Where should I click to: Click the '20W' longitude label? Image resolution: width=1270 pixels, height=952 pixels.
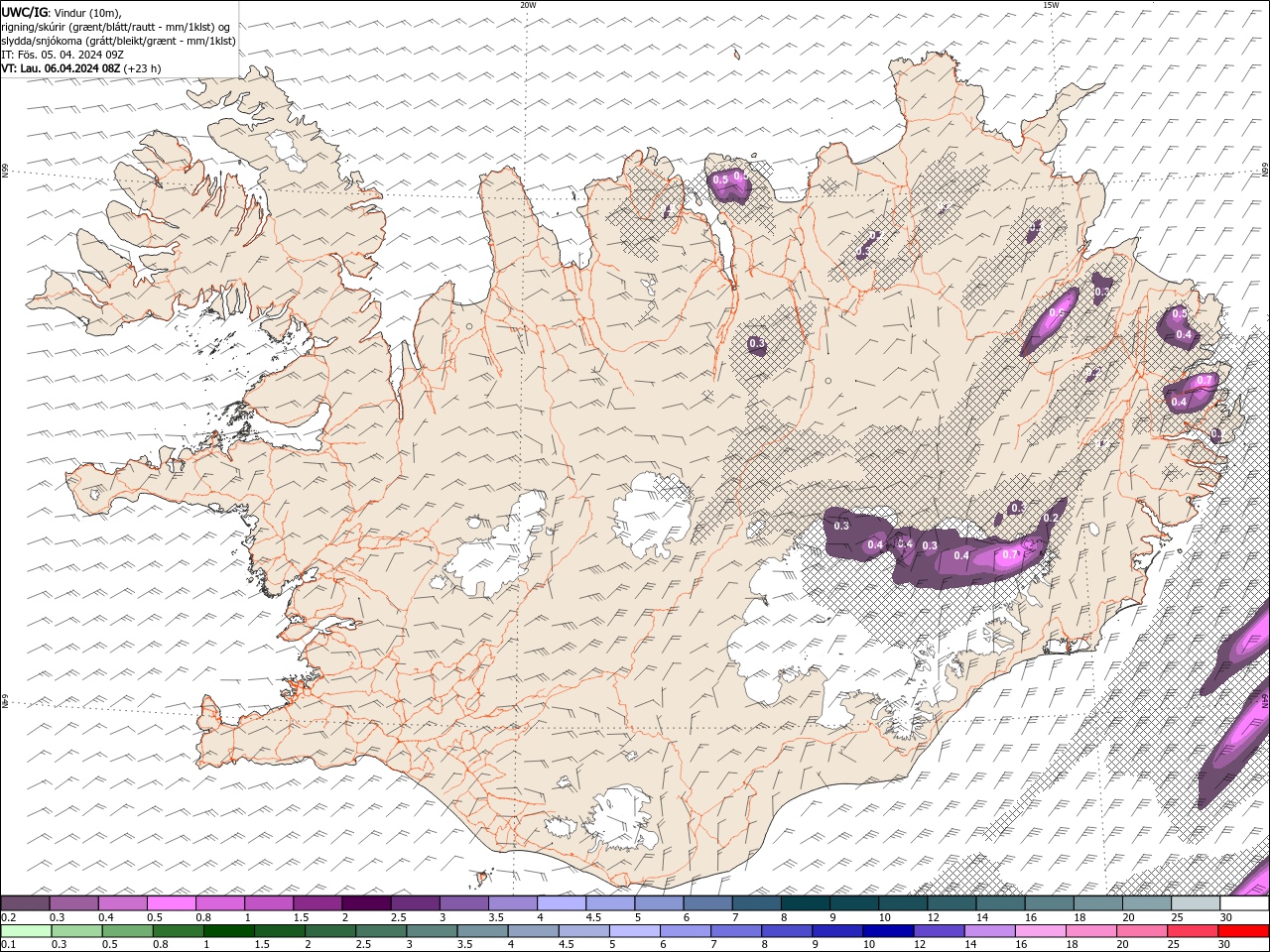(528, 5)
